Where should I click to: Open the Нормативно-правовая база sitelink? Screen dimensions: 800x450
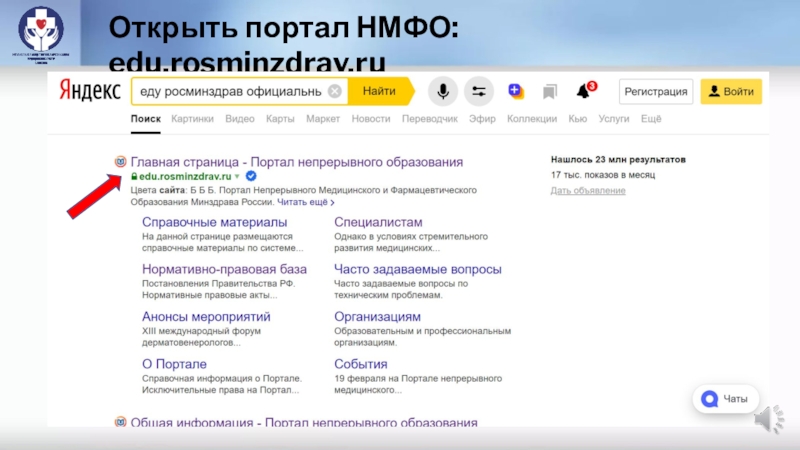point(224,269)
